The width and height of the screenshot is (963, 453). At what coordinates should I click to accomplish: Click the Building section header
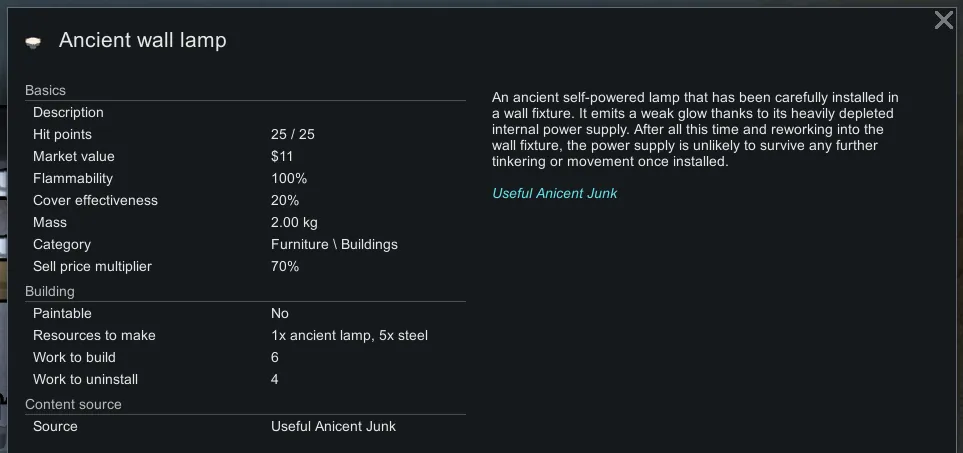50,291
